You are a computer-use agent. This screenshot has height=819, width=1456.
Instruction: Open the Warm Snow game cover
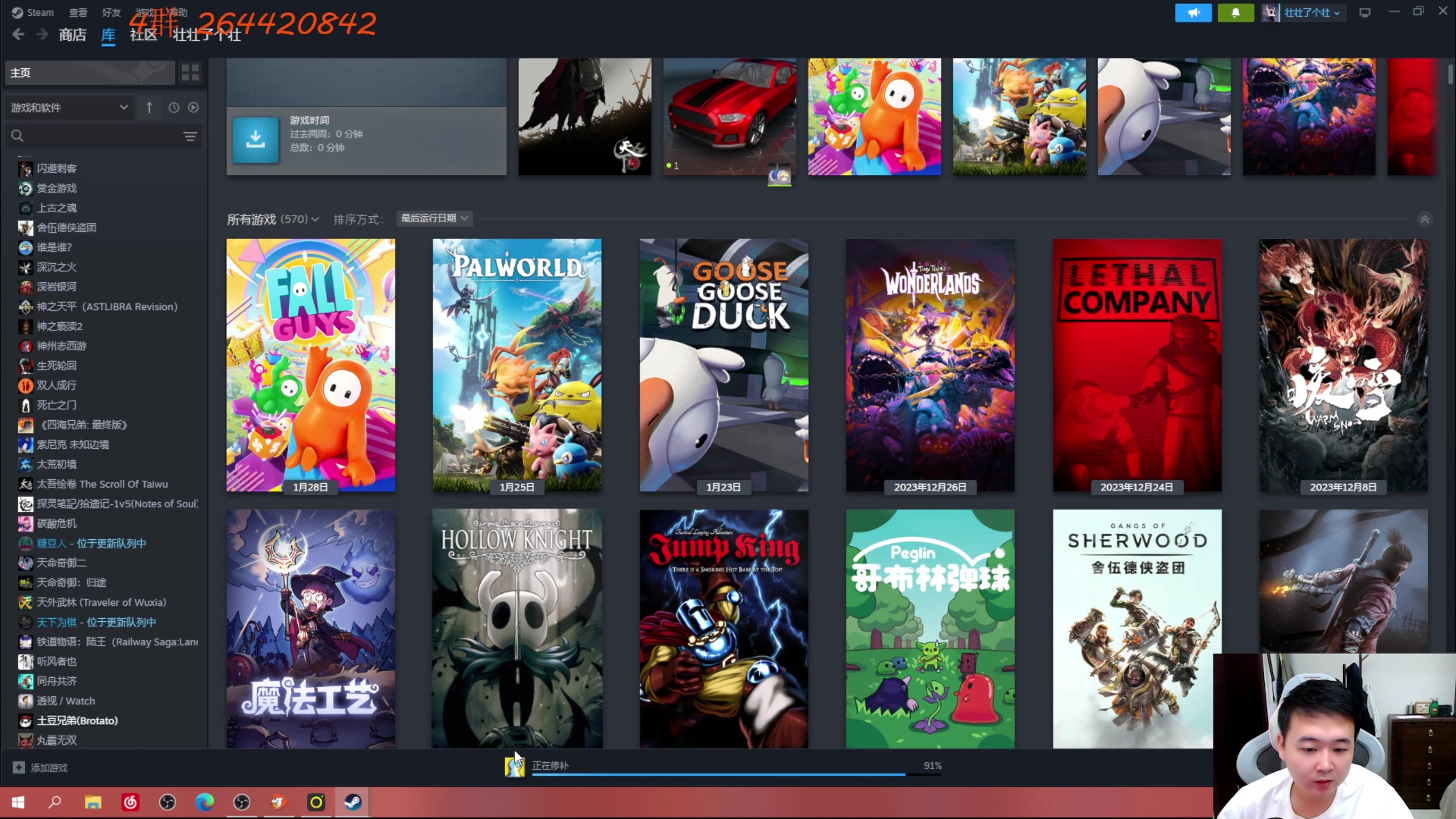[x=1344, y=366]
